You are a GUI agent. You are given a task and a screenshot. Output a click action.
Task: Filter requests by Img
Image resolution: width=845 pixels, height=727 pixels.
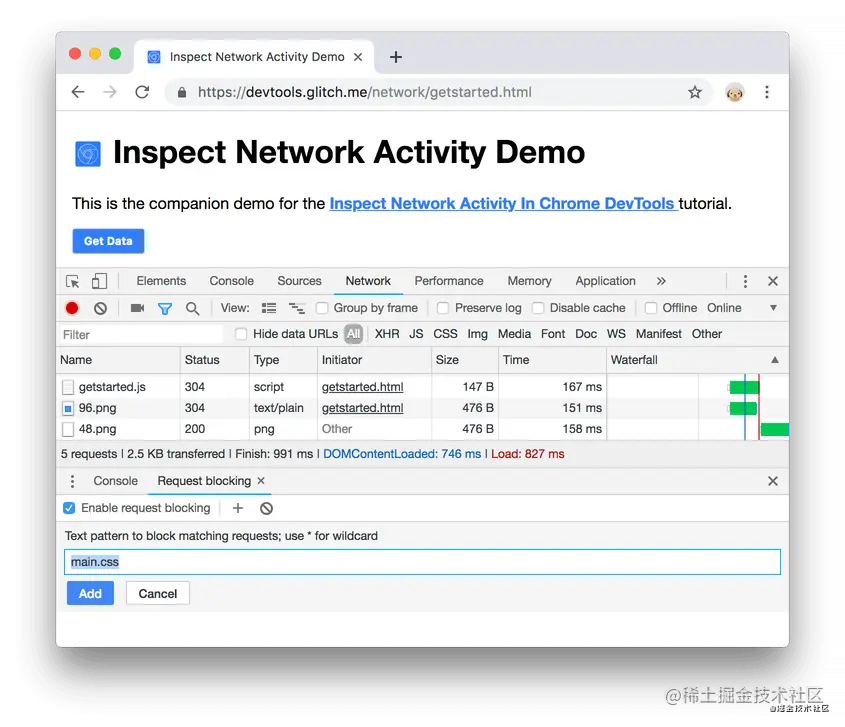[477, 334]
